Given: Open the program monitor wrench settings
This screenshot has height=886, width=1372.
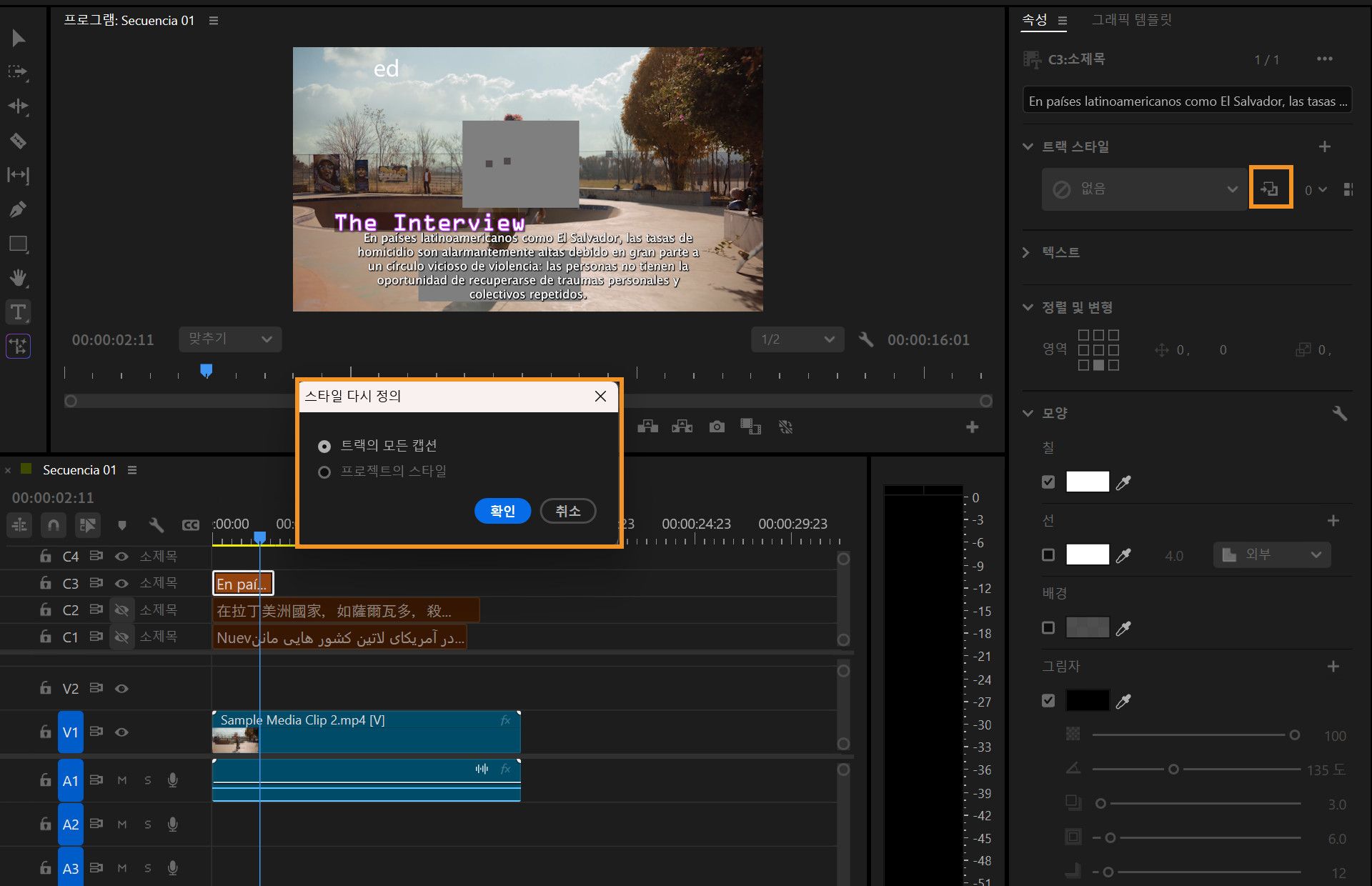Looking at the screenshot, I should [865, 339].
